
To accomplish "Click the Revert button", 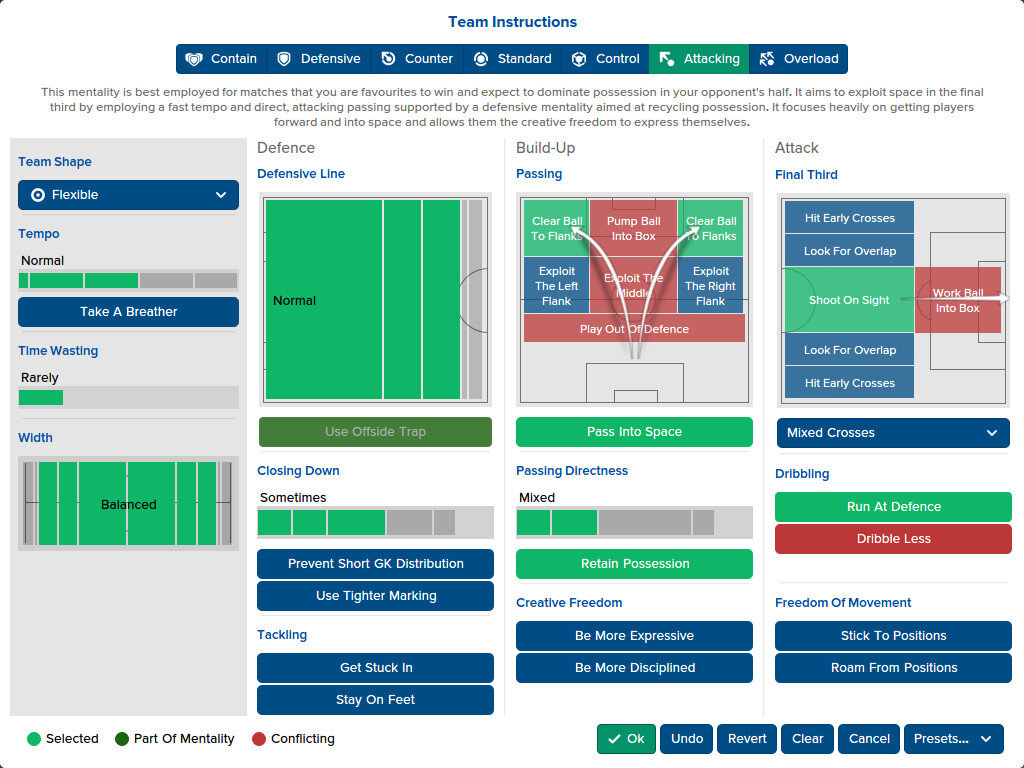I will point(746,739).
